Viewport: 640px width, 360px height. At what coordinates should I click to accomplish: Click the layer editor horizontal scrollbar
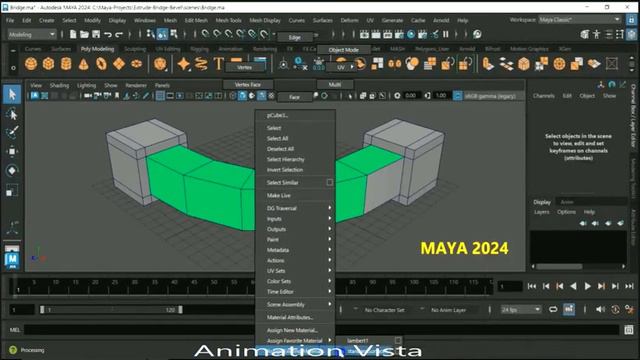[x=559, y=267]
